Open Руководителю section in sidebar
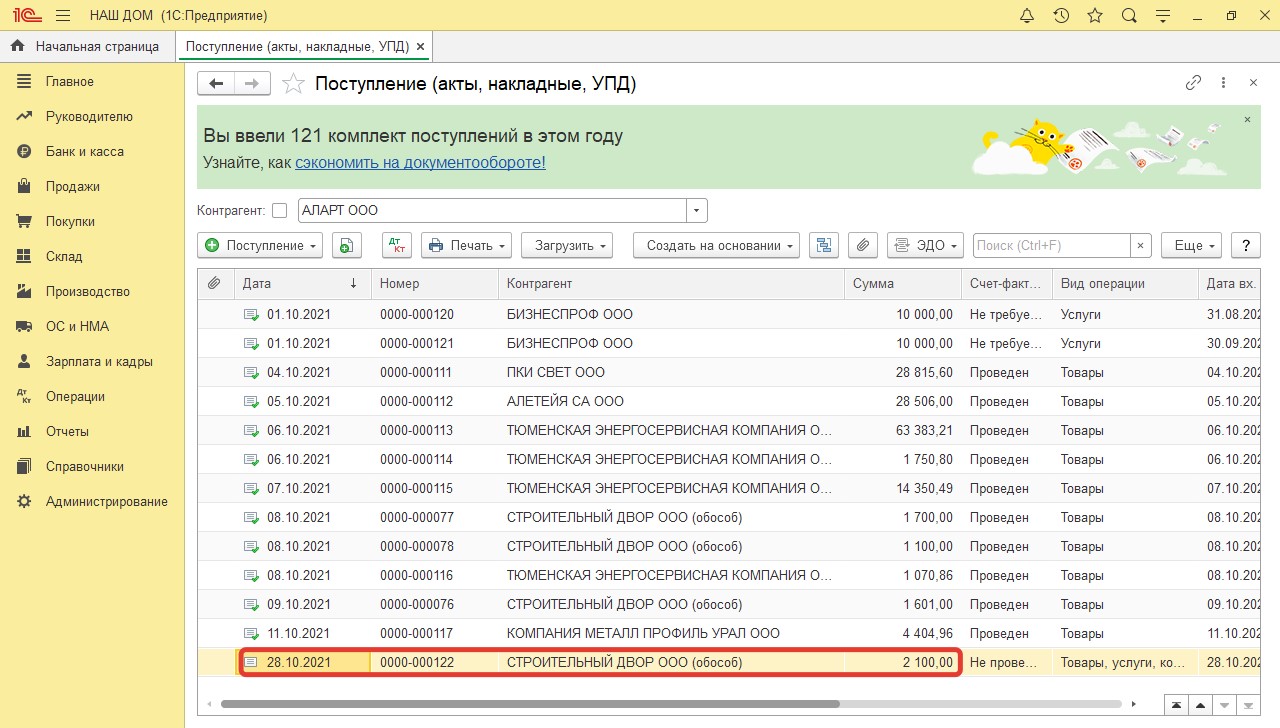 coord(89,117)
